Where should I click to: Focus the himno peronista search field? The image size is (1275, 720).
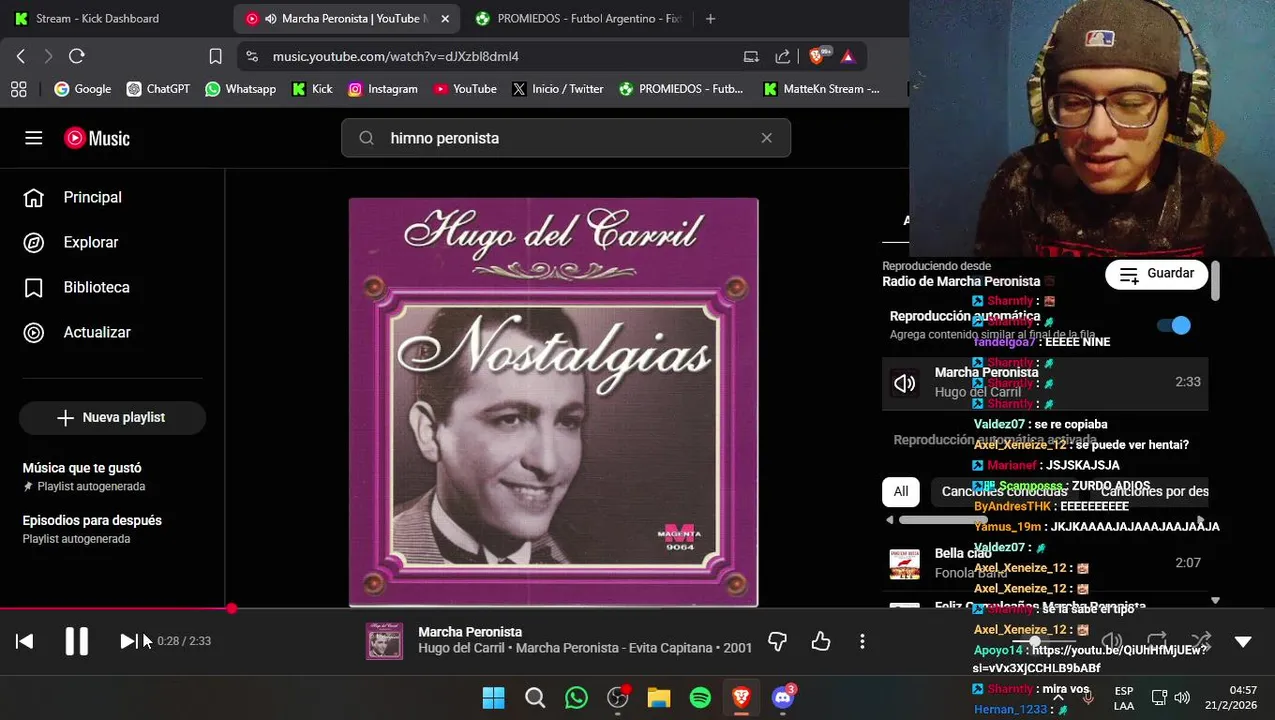click(x=566, y=138)
